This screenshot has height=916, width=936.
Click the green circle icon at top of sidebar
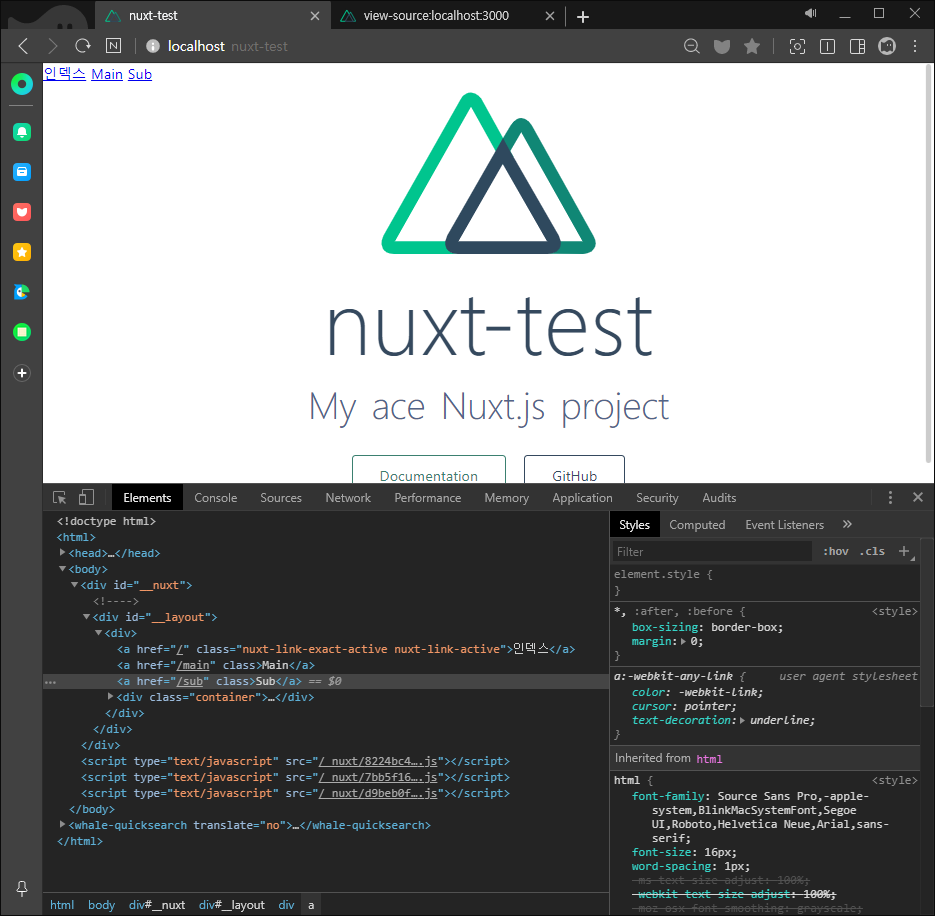pos(22,84)
